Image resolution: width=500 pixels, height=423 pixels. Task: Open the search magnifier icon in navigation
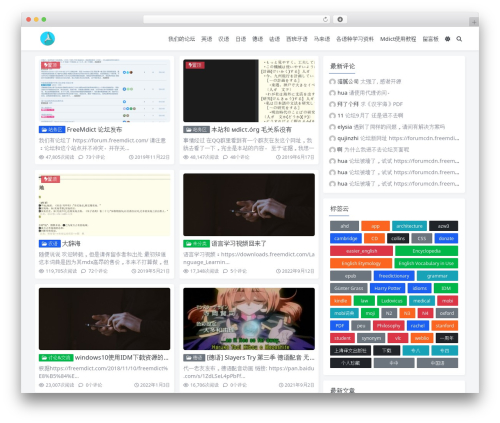(x=459, y=39)
